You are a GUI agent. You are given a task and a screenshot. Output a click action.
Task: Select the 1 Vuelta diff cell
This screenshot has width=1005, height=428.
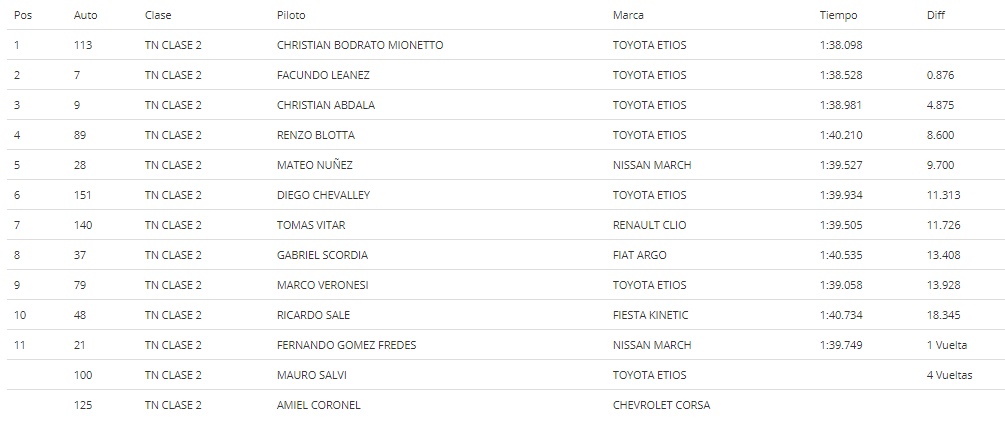click(x=947, y=345)
